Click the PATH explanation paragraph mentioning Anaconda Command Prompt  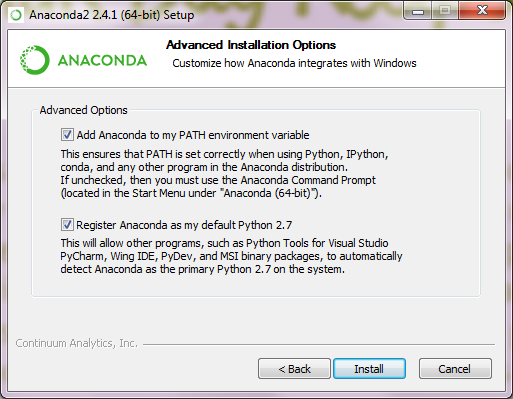[x=224, y=174]
